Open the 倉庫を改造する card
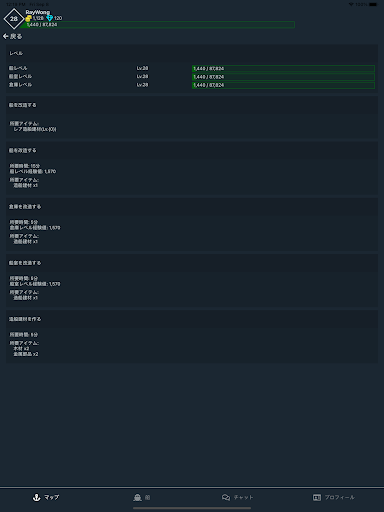This screenshot has width=384, height=512. point(192,225)
